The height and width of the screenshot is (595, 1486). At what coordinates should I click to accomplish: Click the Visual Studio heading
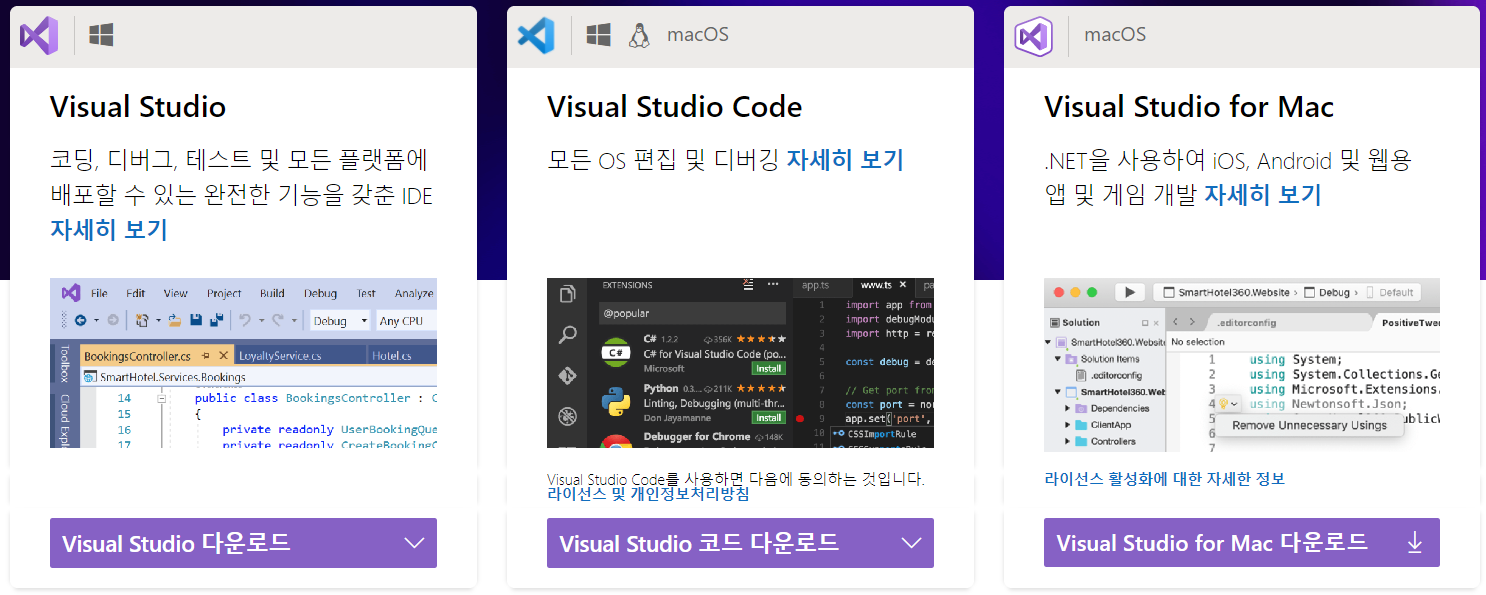138,107
